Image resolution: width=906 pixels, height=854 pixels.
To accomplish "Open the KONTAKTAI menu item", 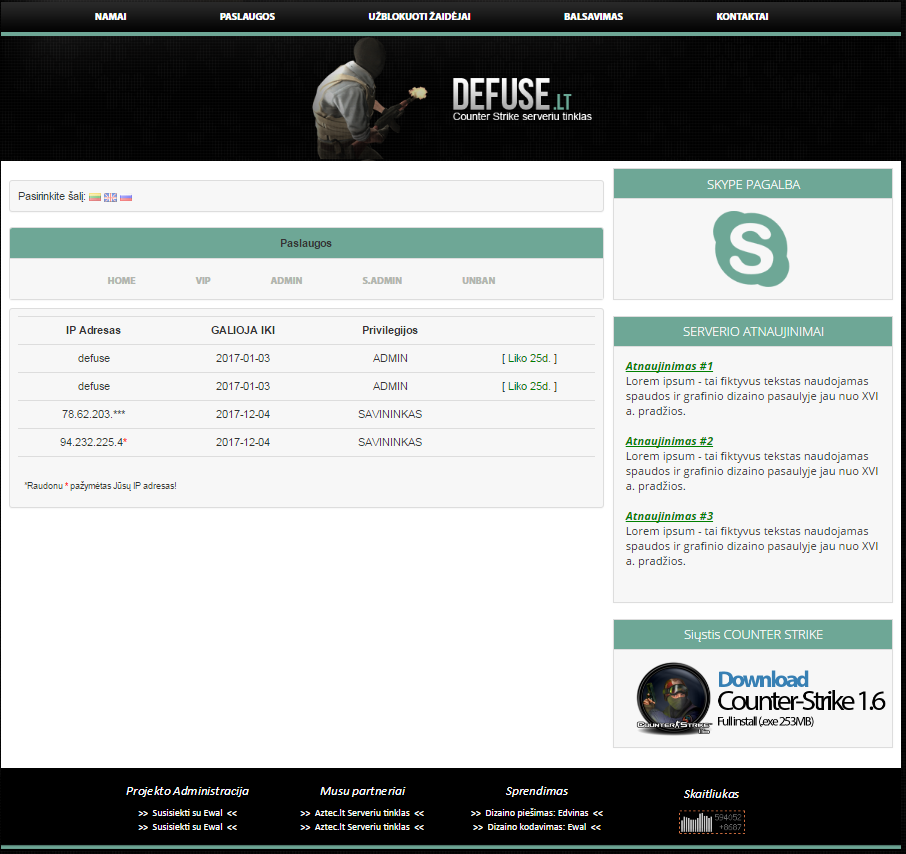I will click(x=742, y=16).
